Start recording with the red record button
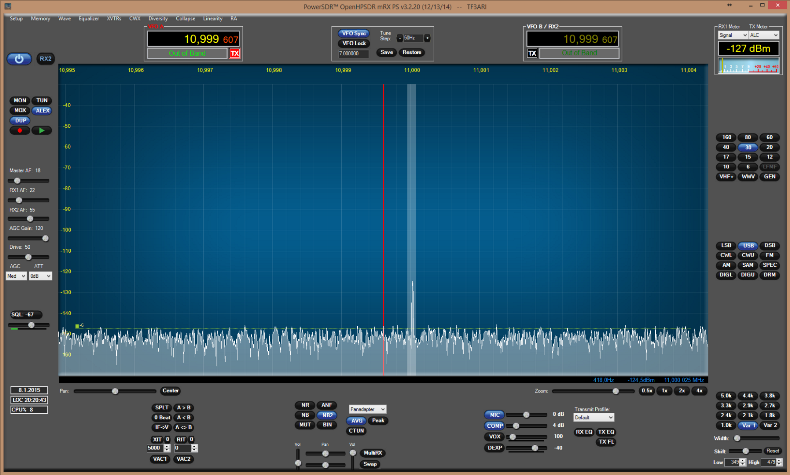The image size is (790, 475). [20, 130]
